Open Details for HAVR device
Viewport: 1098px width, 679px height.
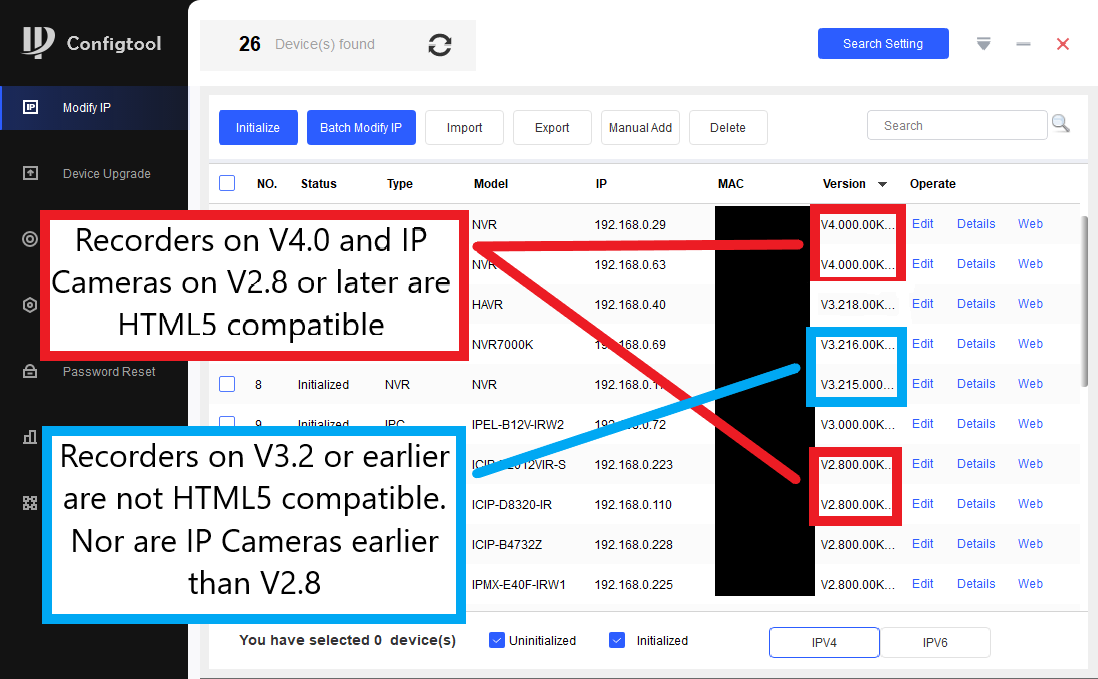pyautogui.click(x=976, y=304)
